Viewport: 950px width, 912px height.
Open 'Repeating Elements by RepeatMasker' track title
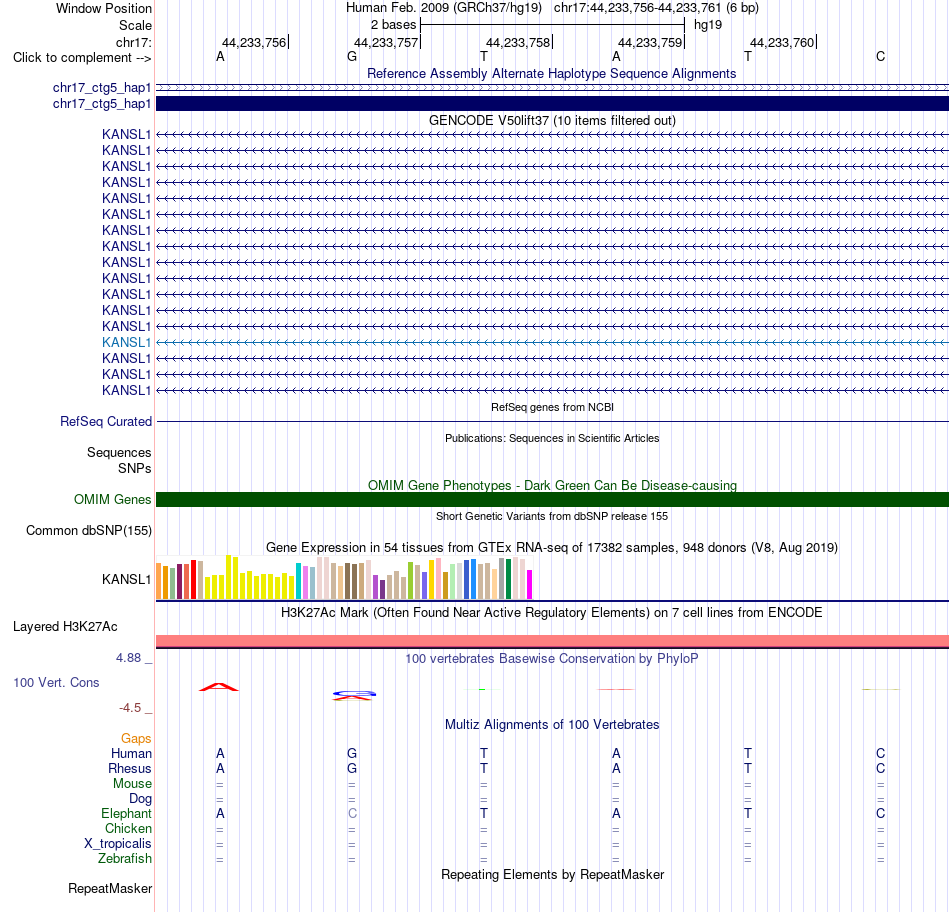(552, 875)
